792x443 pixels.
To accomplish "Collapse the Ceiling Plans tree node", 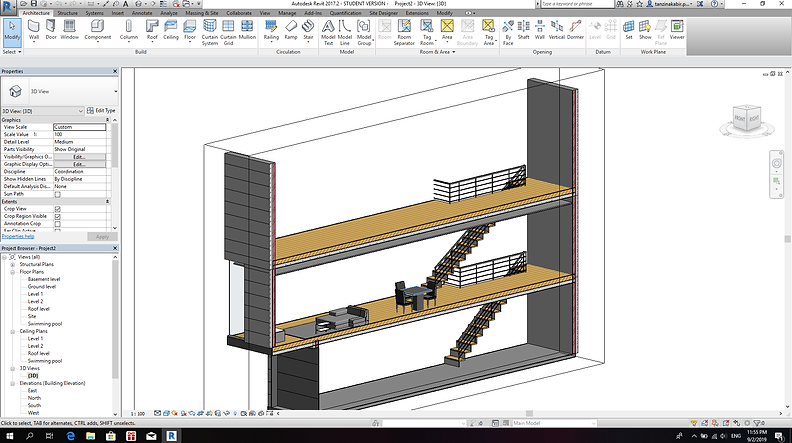I will click(13, 332).
